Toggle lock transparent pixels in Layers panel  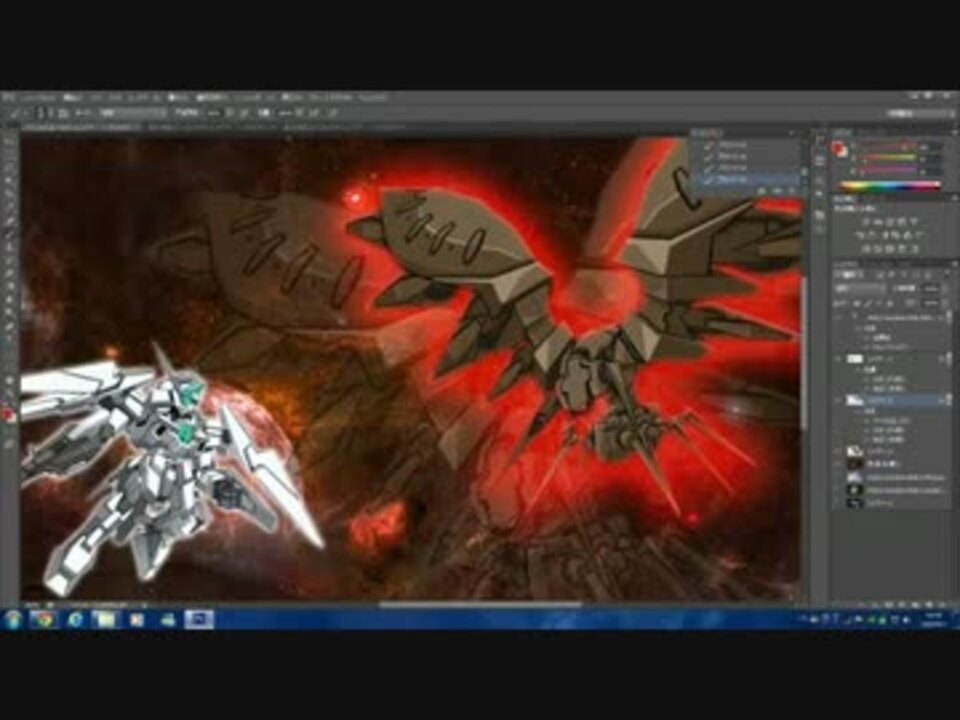click(x=856, y=303)
